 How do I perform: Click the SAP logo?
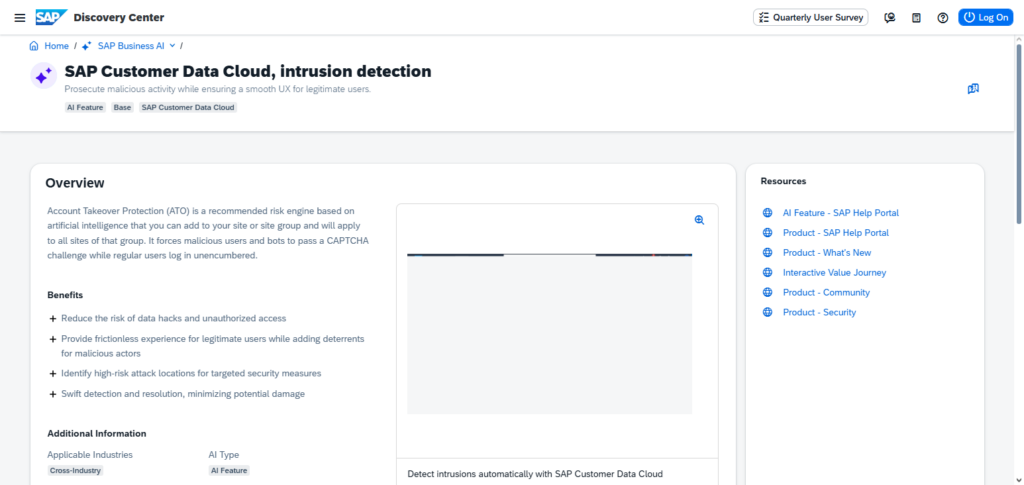pyautogui.click(x=51, y=18)
